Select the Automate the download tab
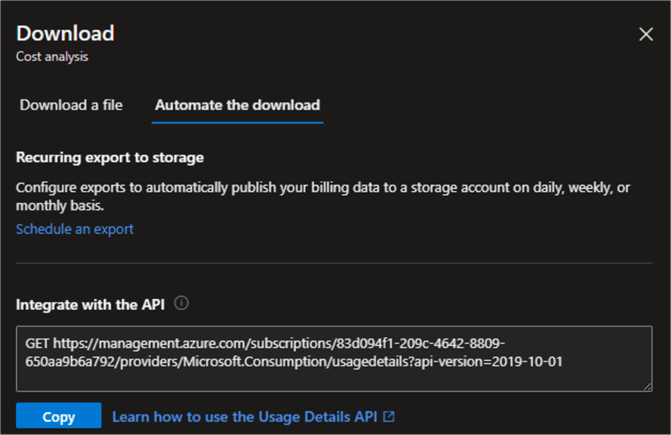This screenshot has width=671, height=435. (x=237, y=105)
